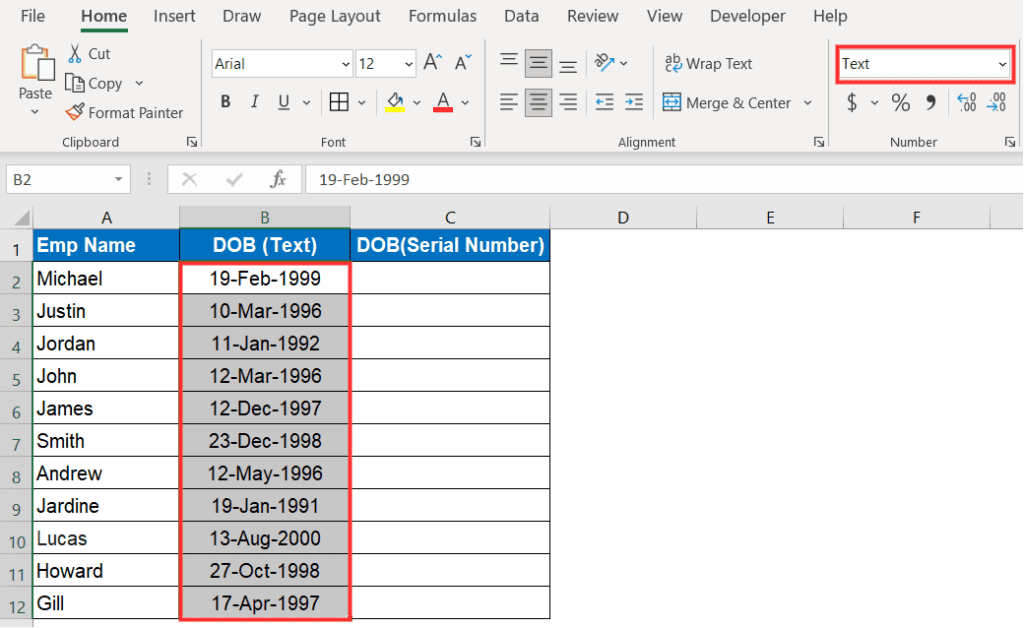Open the Arial font name dropdown
Viewport: 1024px width, 628px height.
pos(346,63)
